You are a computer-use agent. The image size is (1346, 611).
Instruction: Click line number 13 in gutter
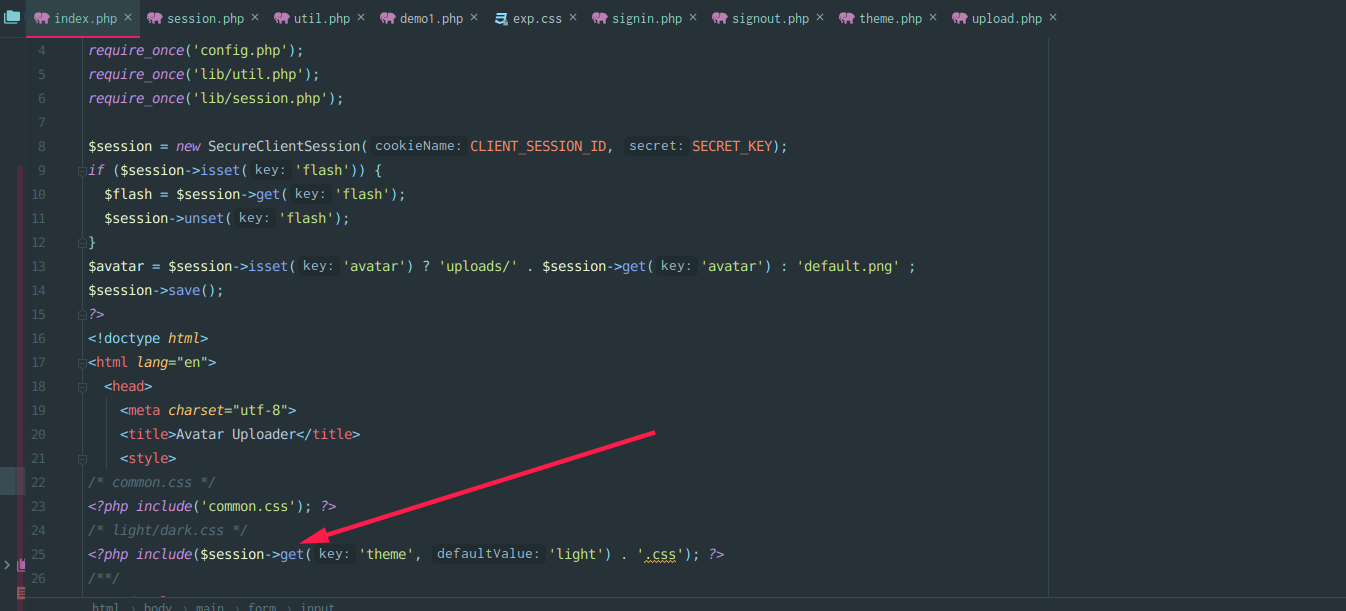coord(39,266)
